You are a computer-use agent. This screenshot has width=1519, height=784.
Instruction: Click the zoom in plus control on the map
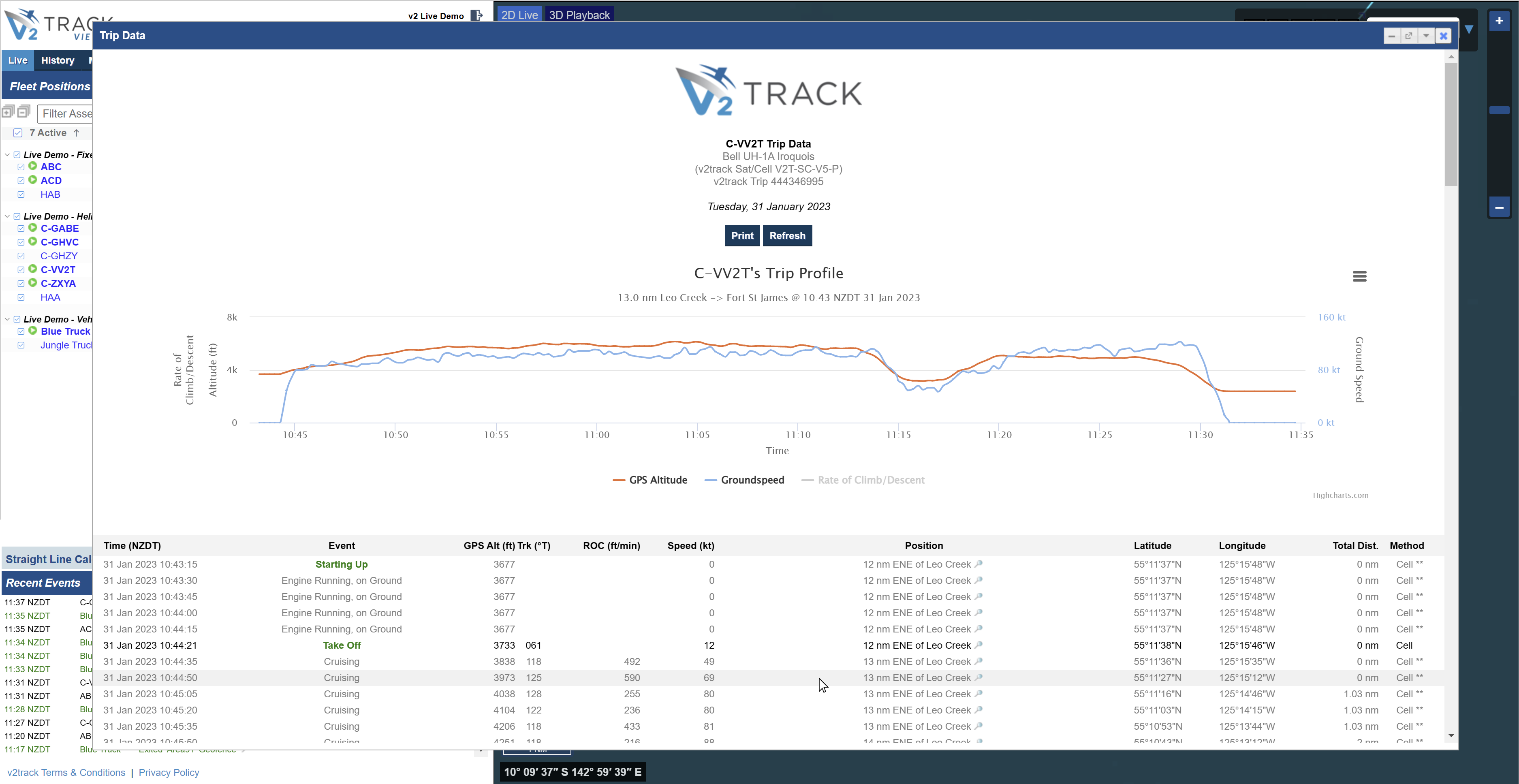[1500, 21]
